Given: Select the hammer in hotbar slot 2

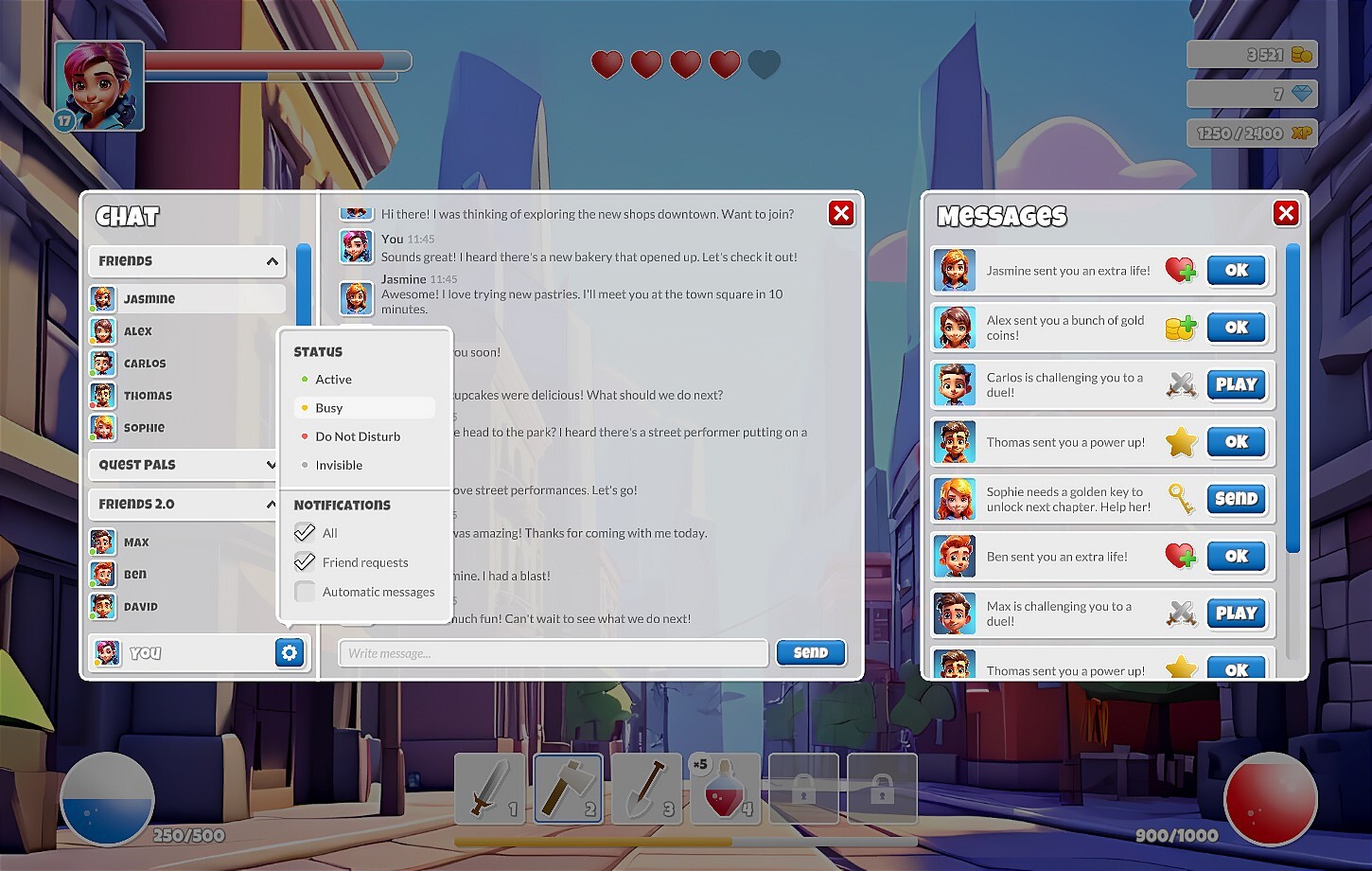Looking at the screenshot, I should point(568,789).
